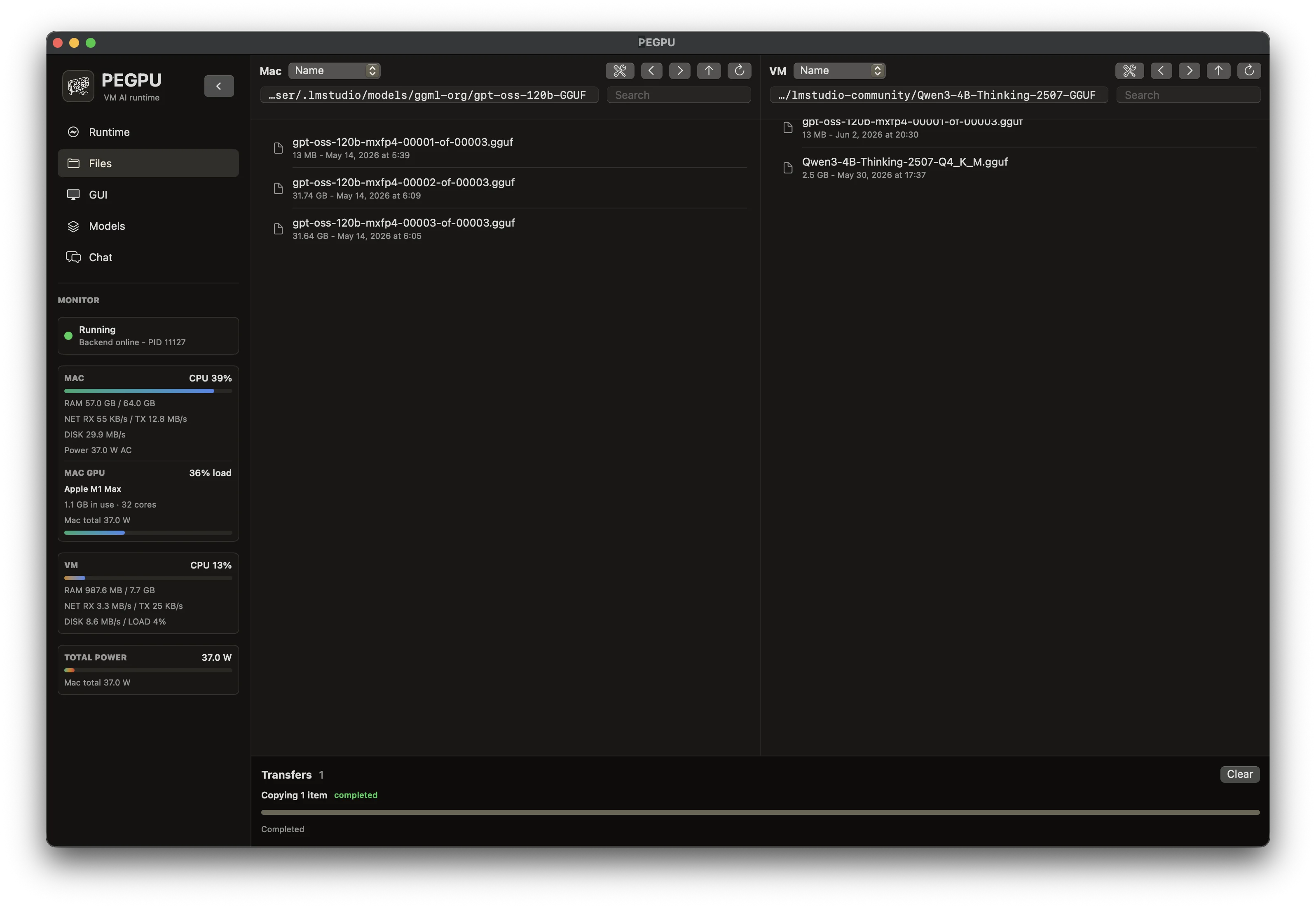The image size is (1316, 908).
Task: Click the completed transfer progress bar
Action: pyautogui.click(x=760, y=812)
